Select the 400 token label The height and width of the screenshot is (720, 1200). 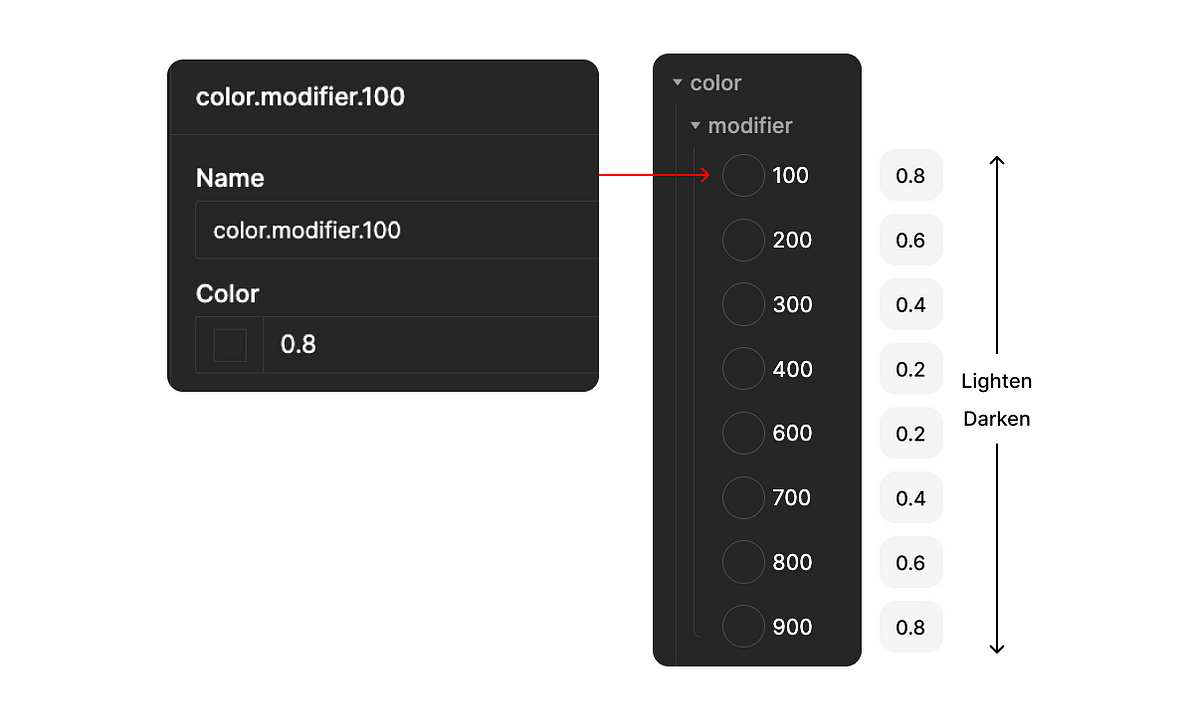pos(792,369)
